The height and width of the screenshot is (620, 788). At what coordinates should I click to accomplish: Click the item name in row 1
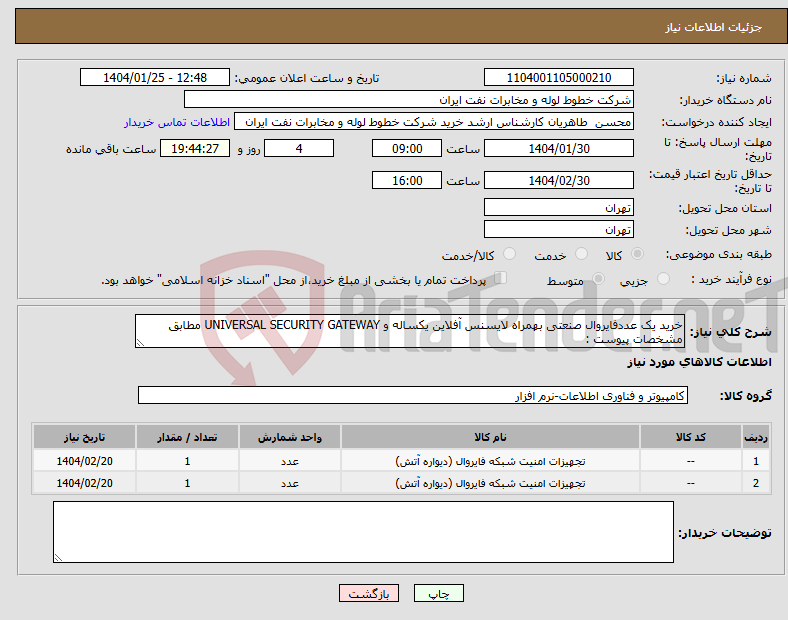(x=490, y=461)
